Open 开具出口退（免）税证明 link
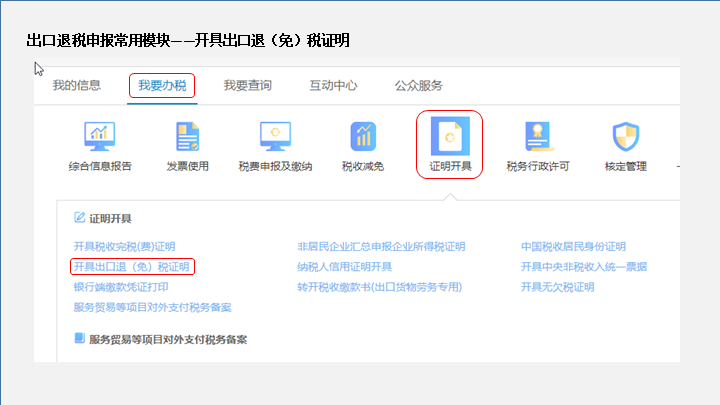This screenshot has width=720, height=405. click(x=132, y=267)
